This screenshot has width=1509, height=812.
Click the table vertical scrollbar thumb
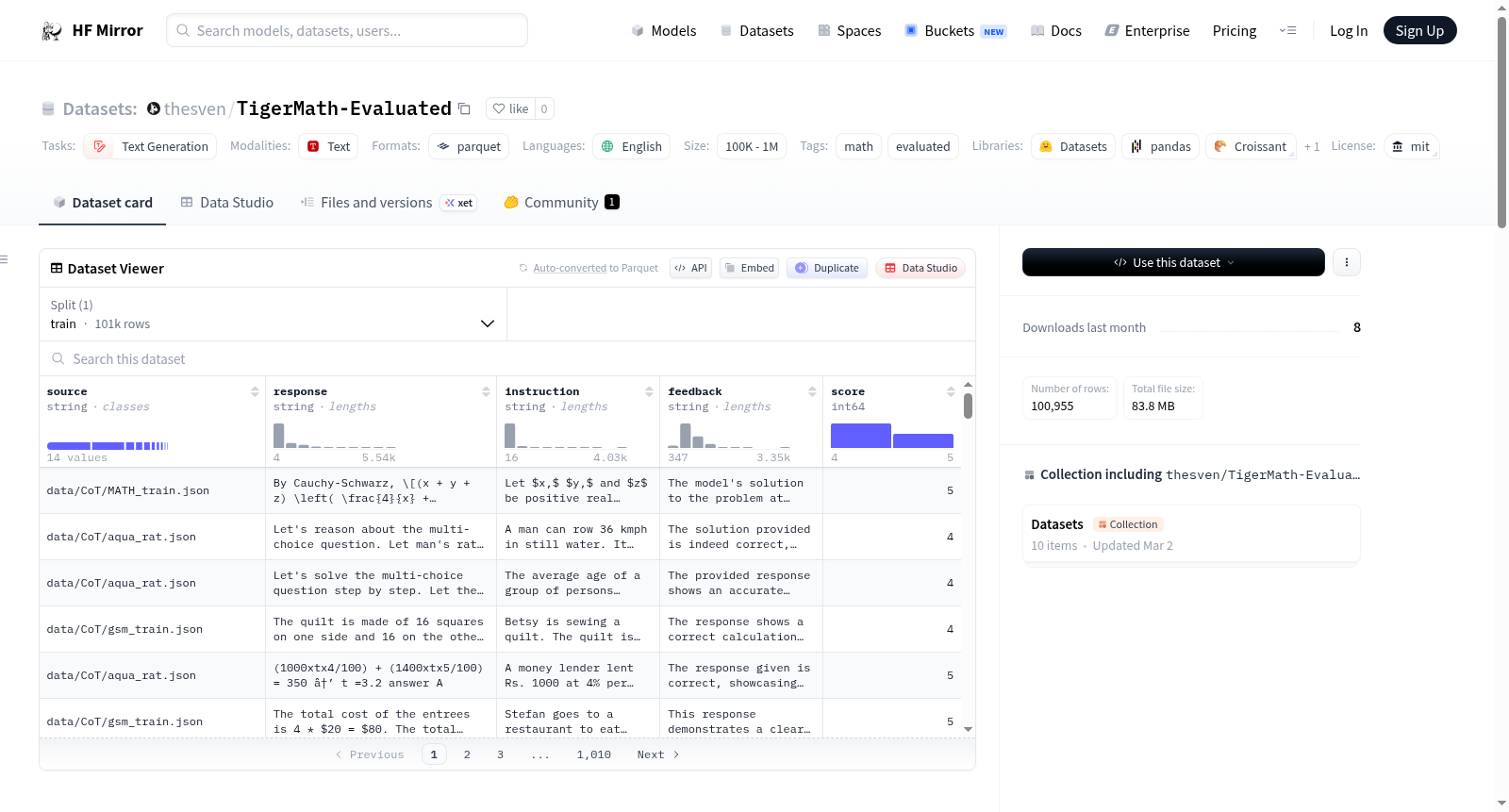[x=968, y=406]
